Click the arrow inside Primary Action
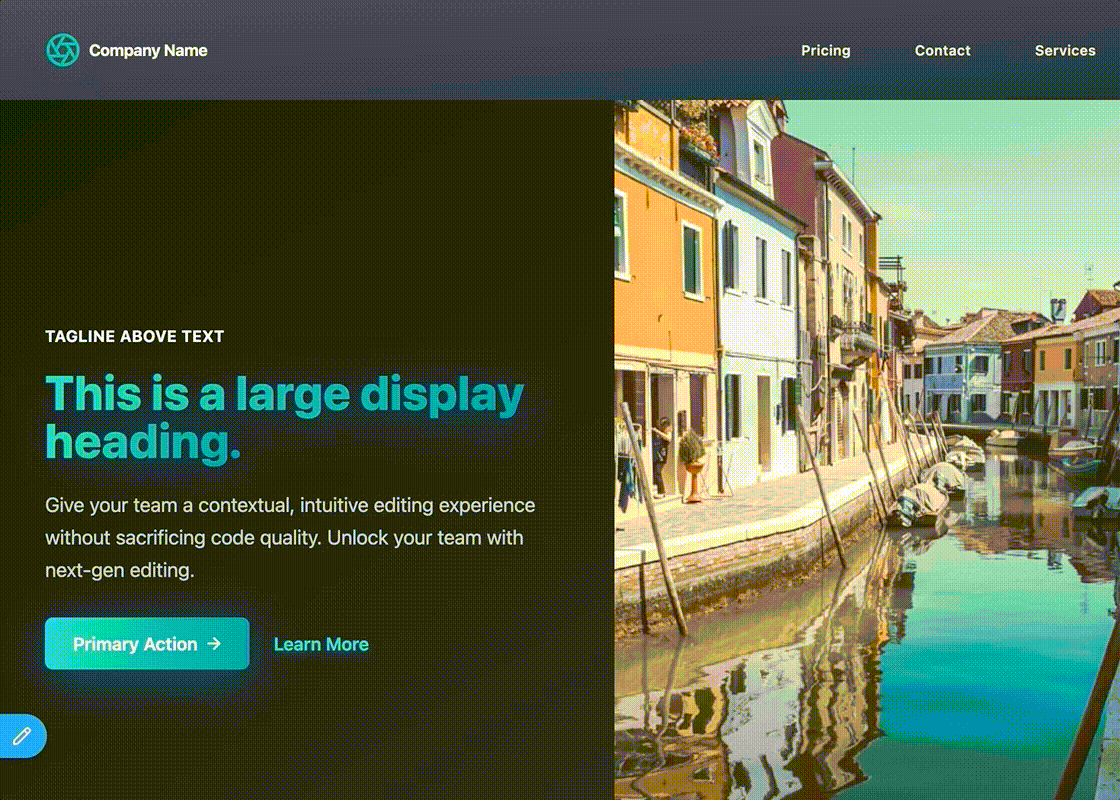This screenshot has width=1120, height=800. click(x=213, y=644)
